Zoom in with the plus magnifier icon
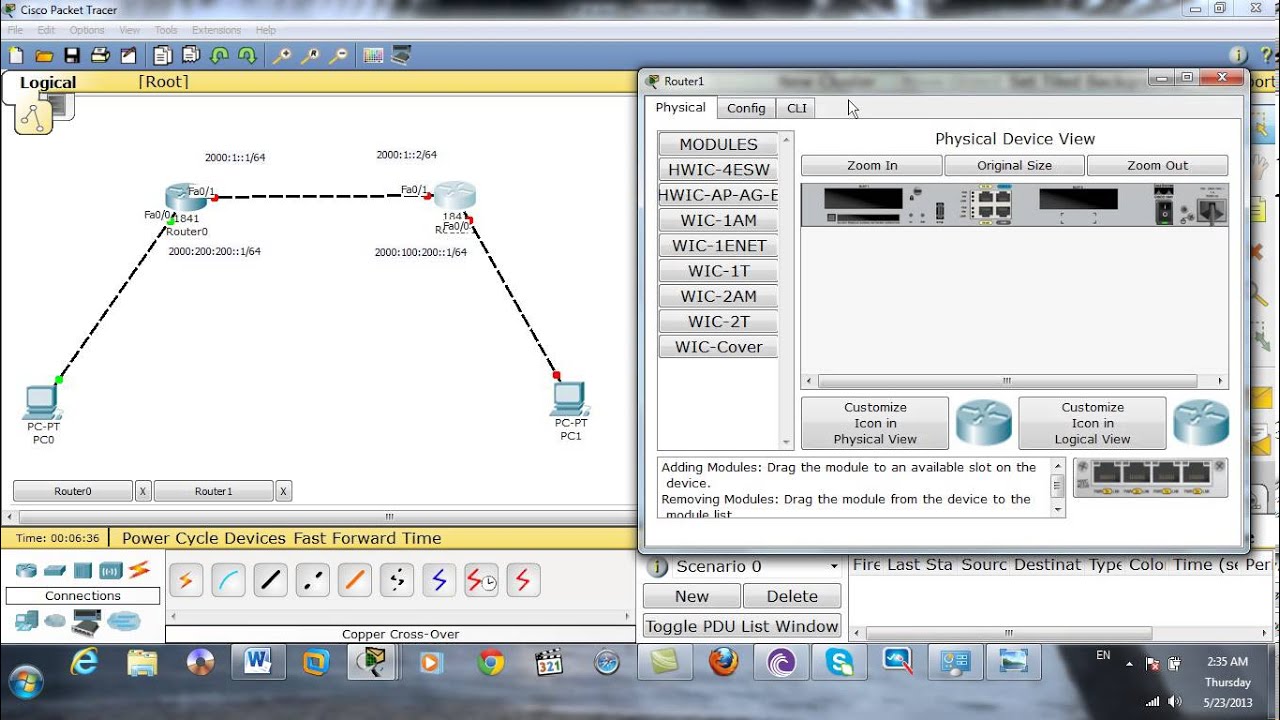 coord(282,56)
